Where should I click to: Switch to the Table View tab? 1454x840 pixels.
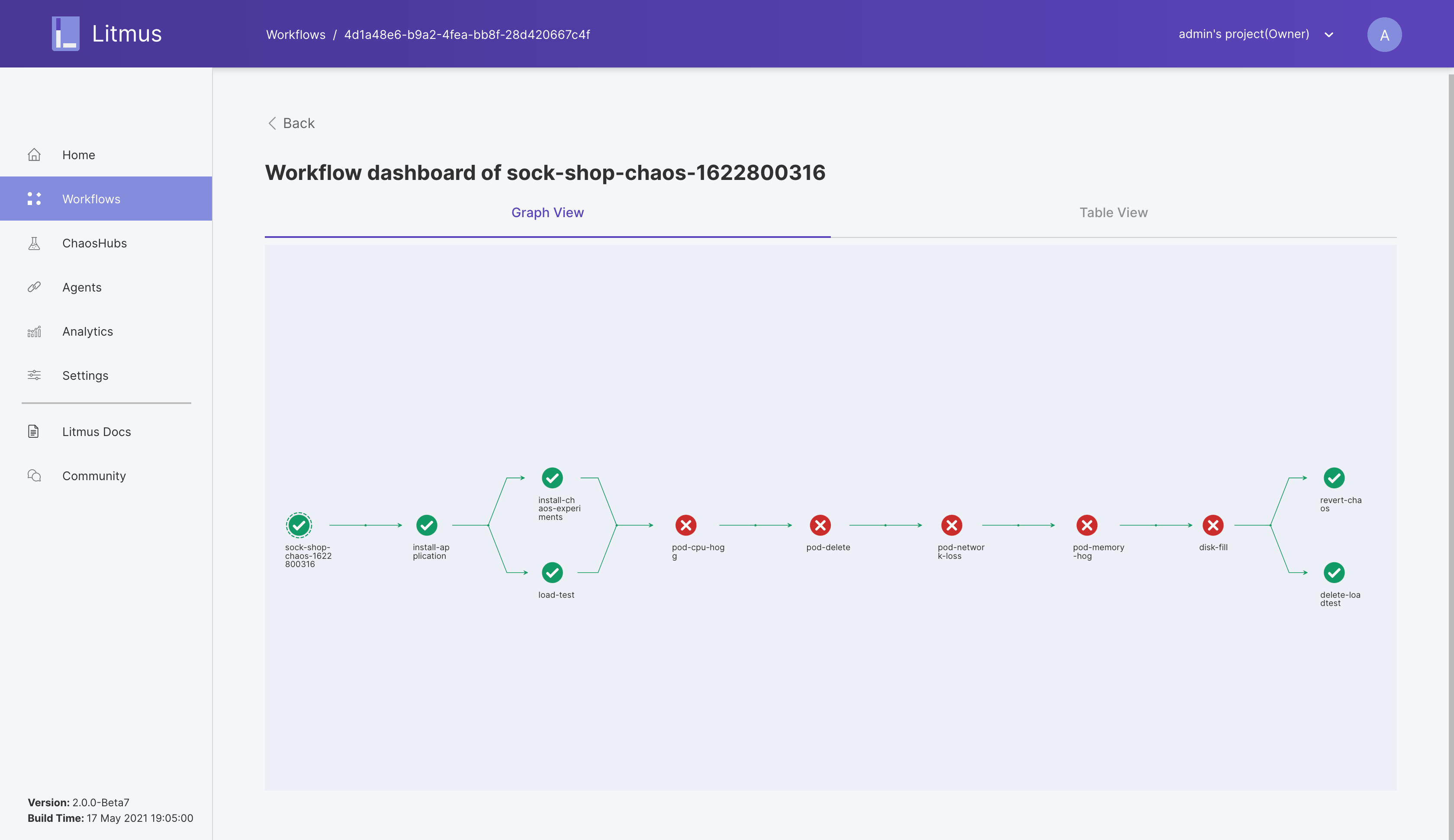click(1113, 212)
